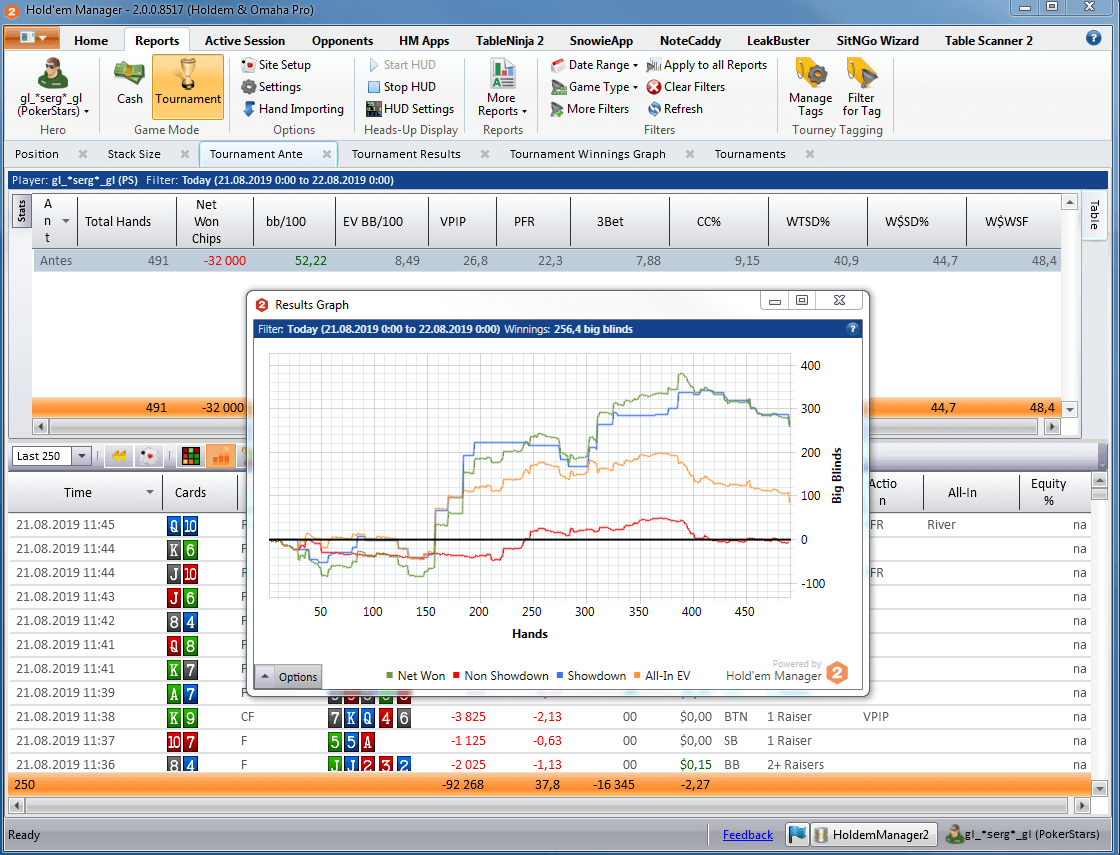Open the Last 250 hands dropdown
Screen dimensions: 1120x855
[x=82, y=456]
